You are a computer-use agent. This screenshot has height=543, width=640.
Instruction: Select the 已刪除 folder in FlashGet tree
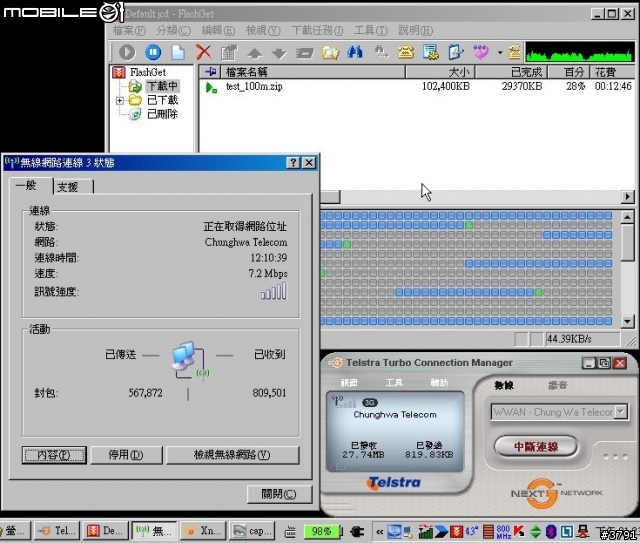tap(162, 114)
